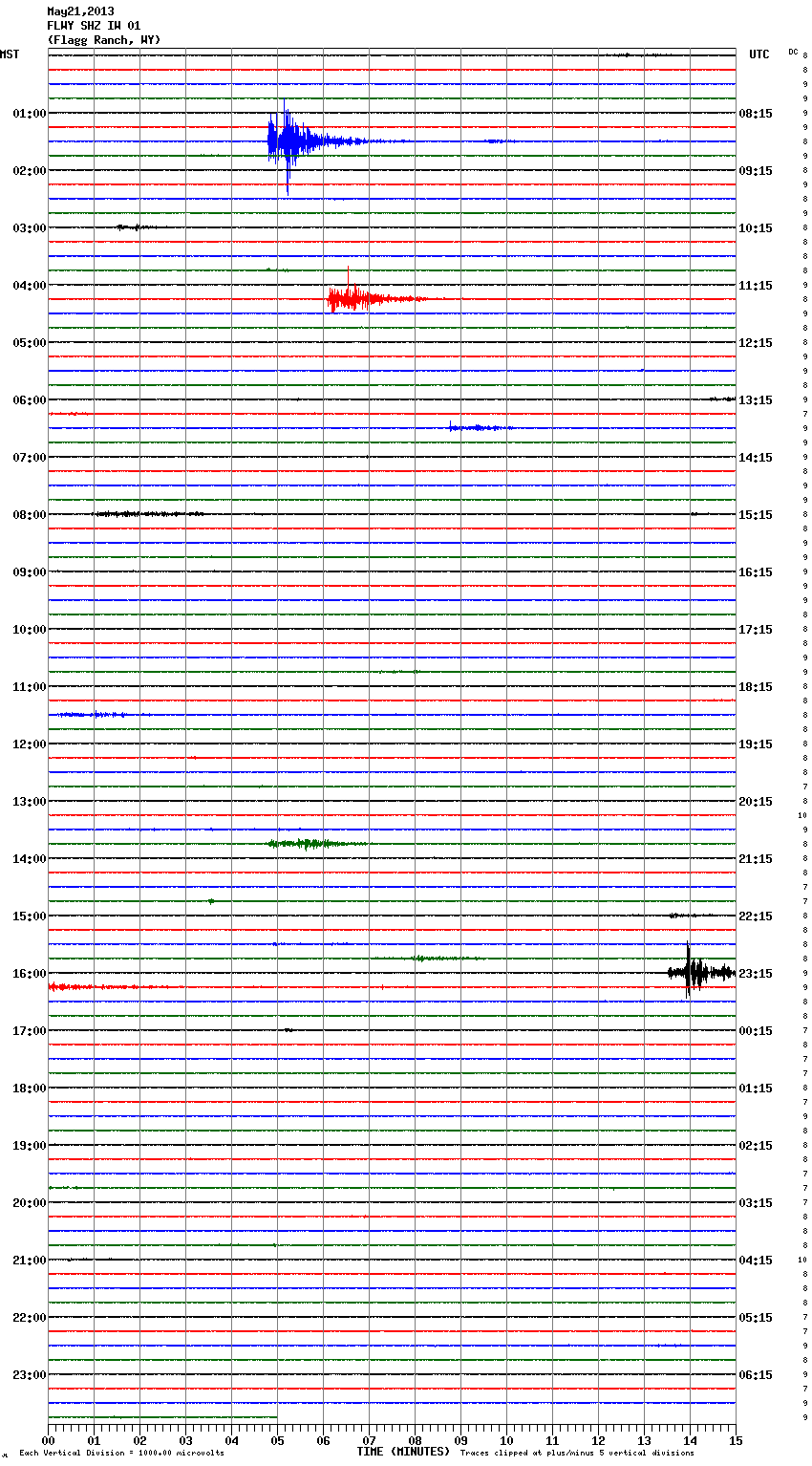Screen dimensions: 812x1466
Task: Click the UTC 13:15 time label
Action: point(756,400)
